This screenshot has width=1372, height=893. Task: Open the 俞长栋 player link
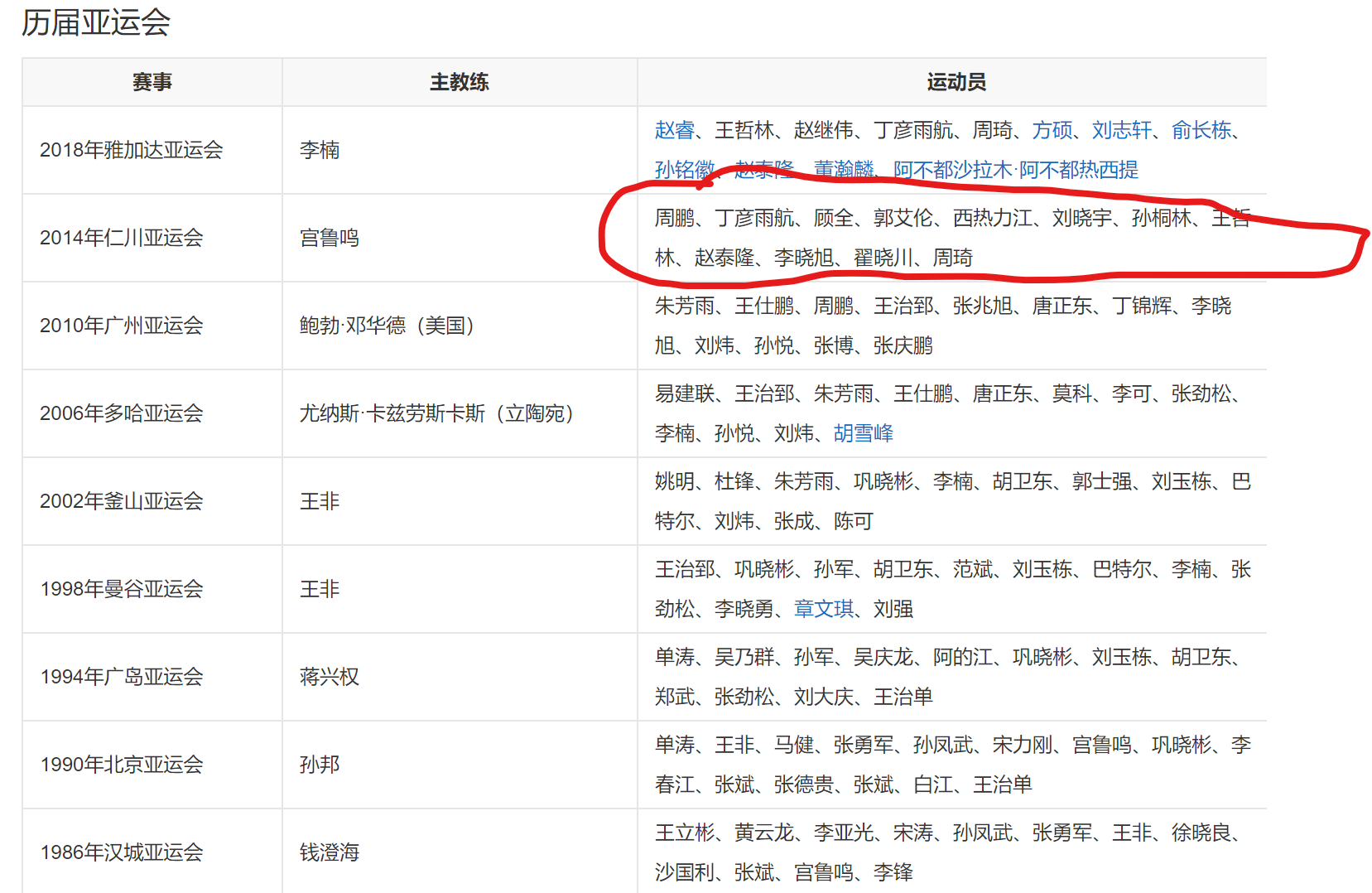tap(1201, 130)
